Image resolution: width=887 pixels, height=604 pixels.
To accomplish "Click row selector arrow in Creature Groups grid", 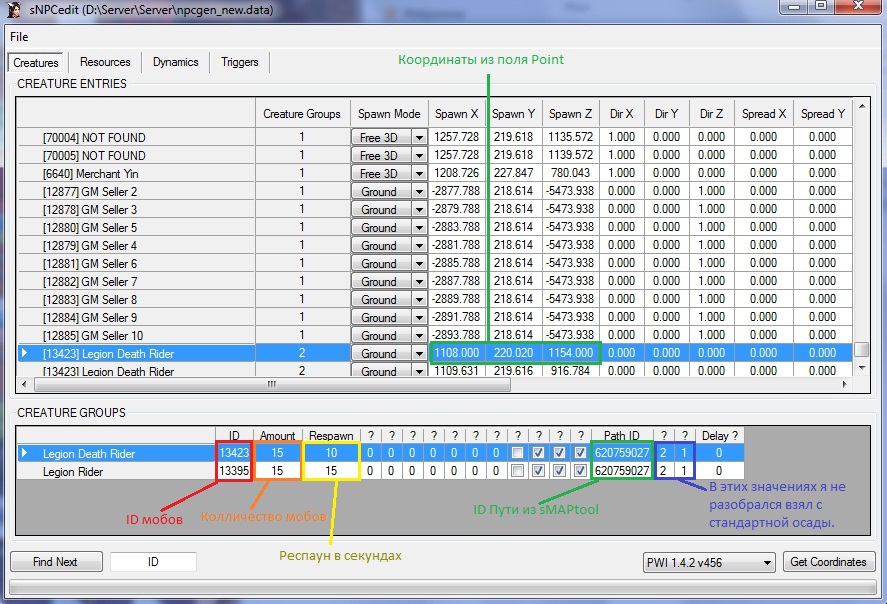I will (25, 453).
